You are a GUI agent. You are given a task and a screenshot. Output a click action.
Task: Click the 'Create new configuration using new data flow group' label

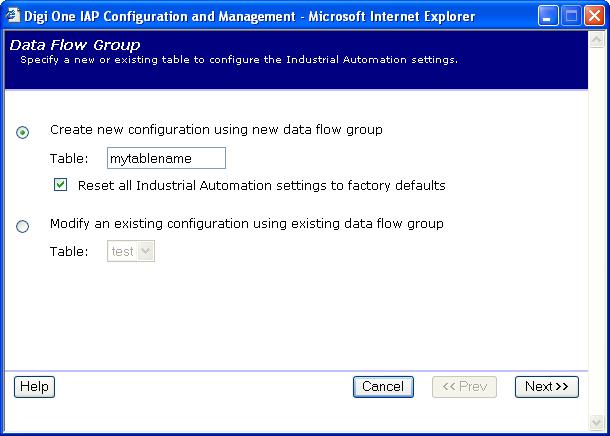click(x=216, y=130)
